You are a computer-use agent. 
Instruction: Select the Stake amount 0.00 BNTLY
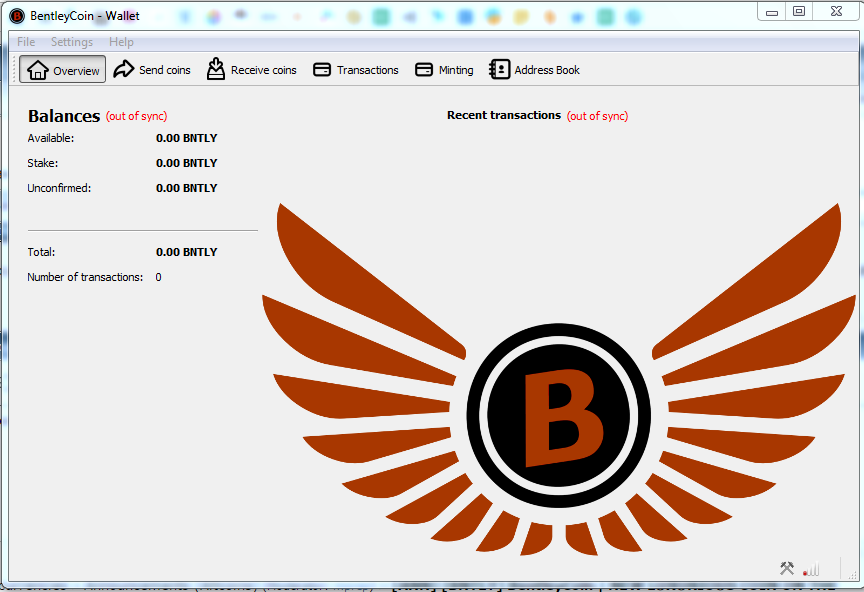pos(186,163)
